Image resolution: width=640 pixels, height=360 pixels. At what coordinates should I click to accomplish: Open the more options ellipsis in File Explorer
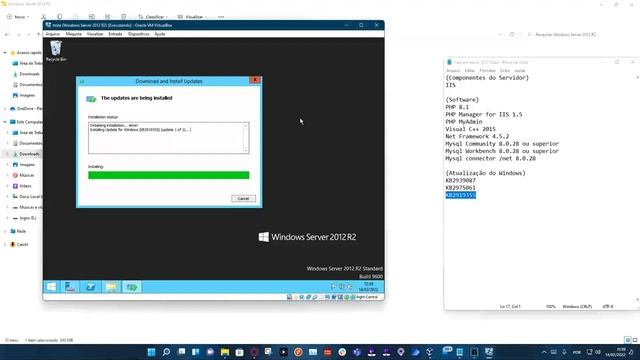coord(221,17)
